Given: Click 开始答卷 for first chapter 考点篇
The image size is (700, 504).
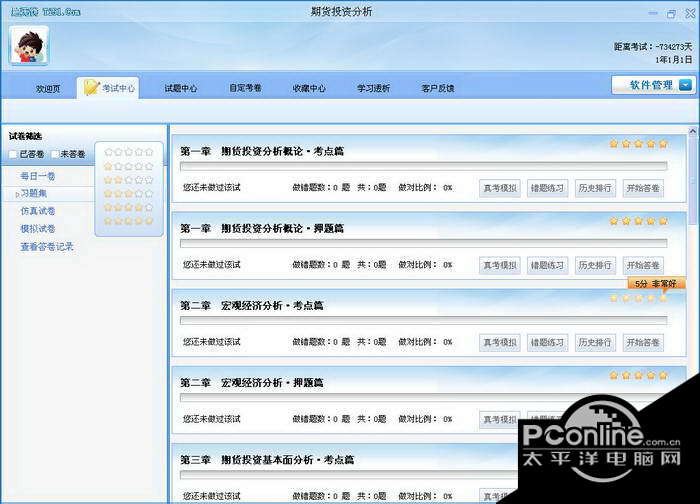Looking at the screenshot, I should [x=643, y=188].
